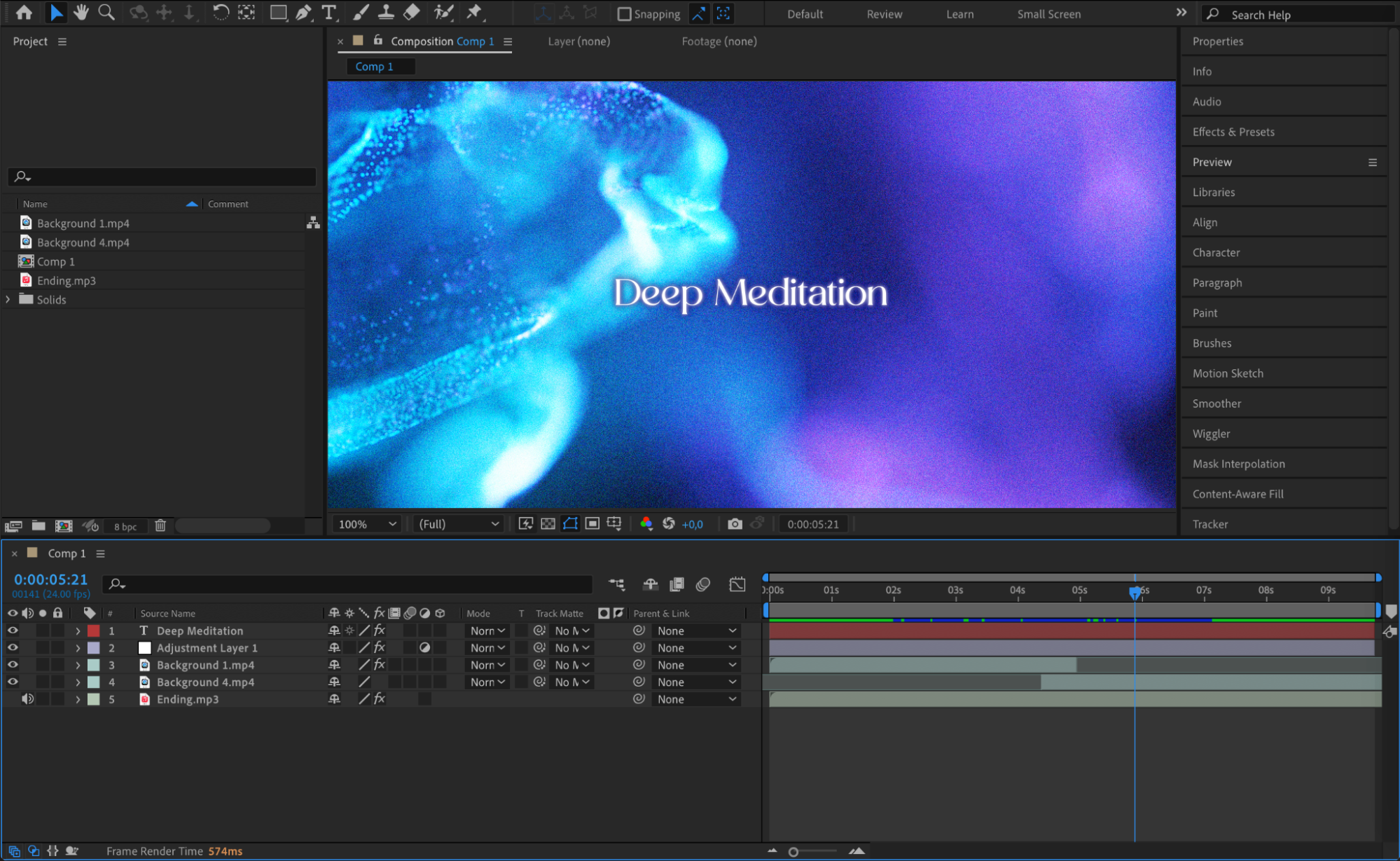The image size is (1400, 861).
Task: Select the Zoom magnifier tool
Action: pyautogui.click(x=106, y=12)
